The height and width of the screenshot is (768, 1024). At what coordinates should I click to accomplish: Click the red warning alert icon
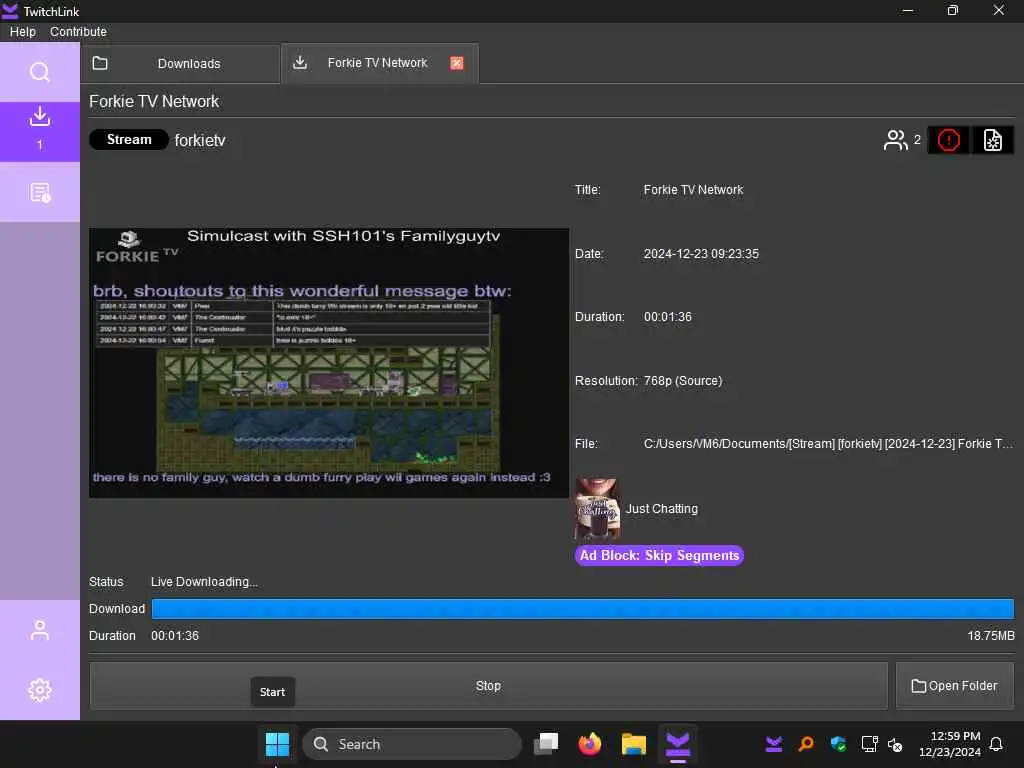(x=948, y=140)
